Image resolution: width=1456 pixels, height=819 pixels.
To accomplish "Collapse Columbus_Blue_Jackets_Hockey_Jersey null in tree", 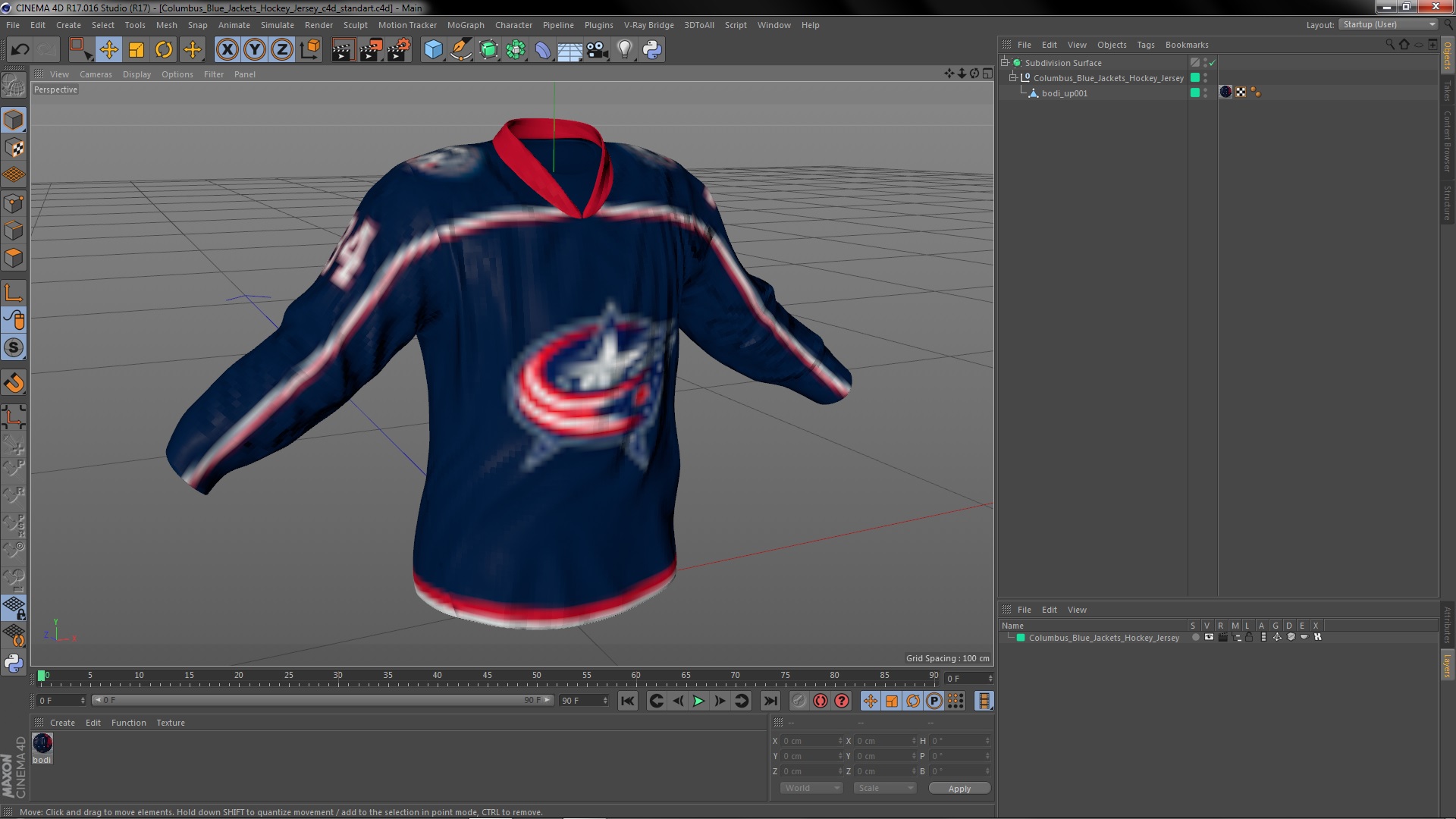I will [x=1012, y=77].
